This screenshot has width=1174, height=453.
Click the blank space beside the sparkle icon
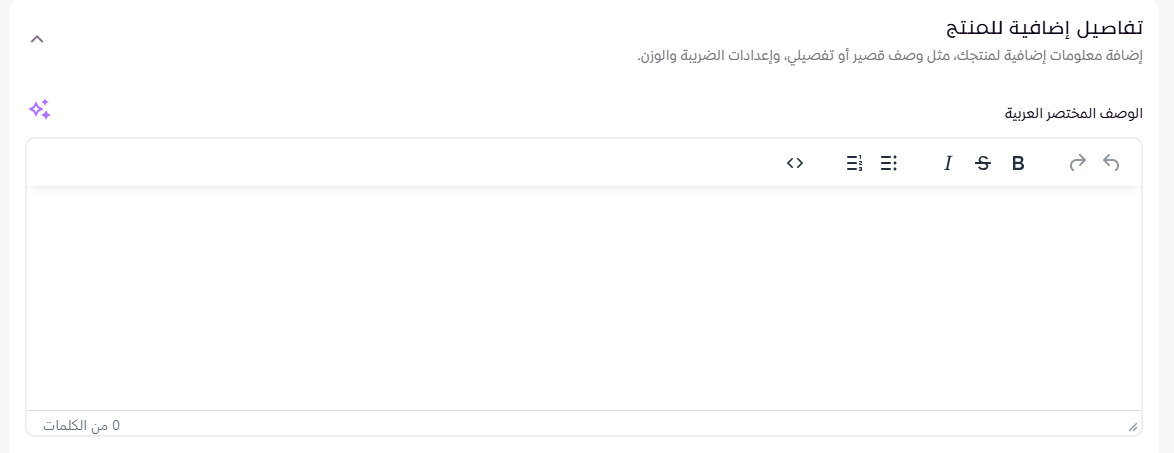(500, 111)
